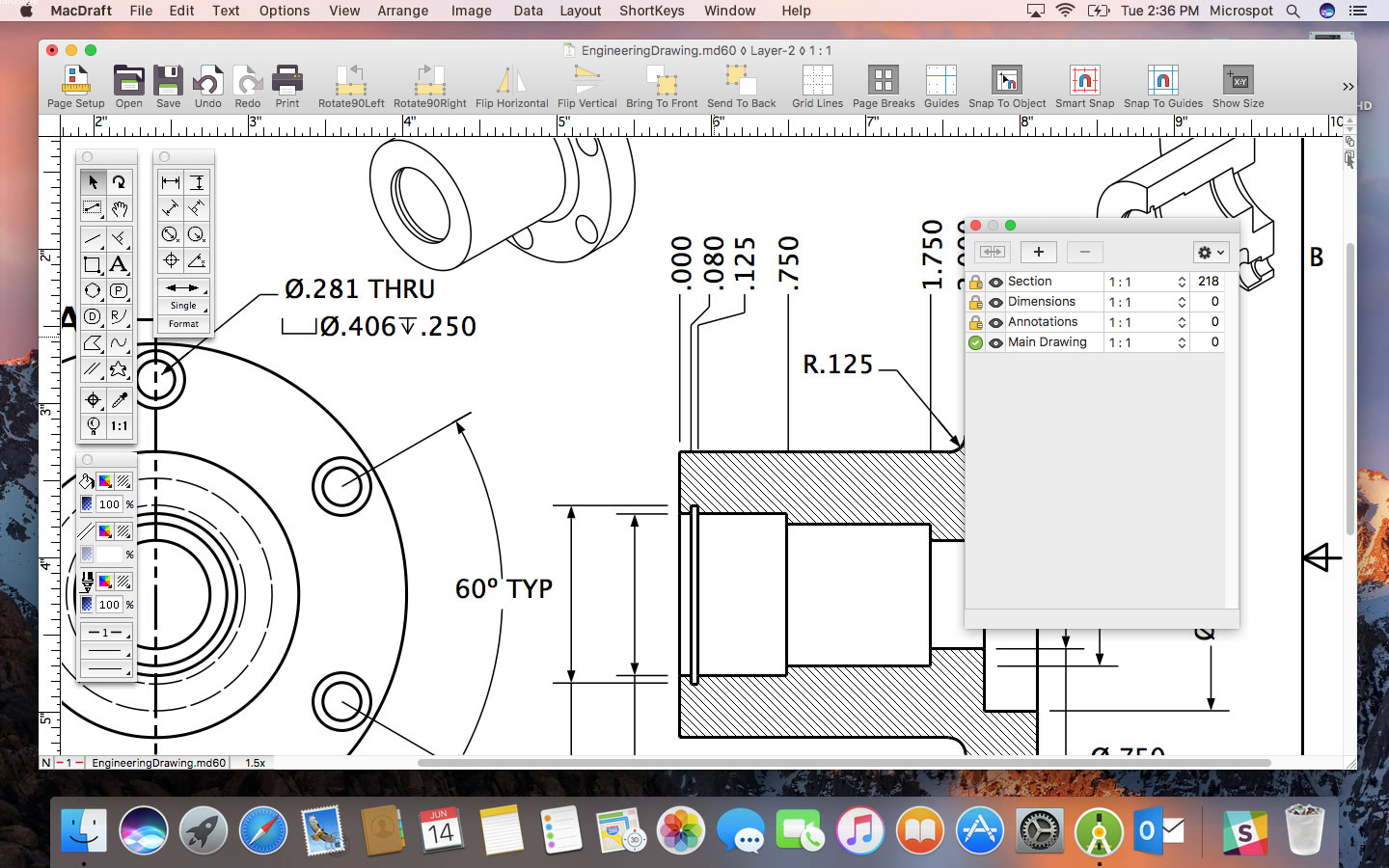Image resolution: width=1389 pixels, height=868 pixels.
Task: Click the fill color swatch
Action: point(105,481)
